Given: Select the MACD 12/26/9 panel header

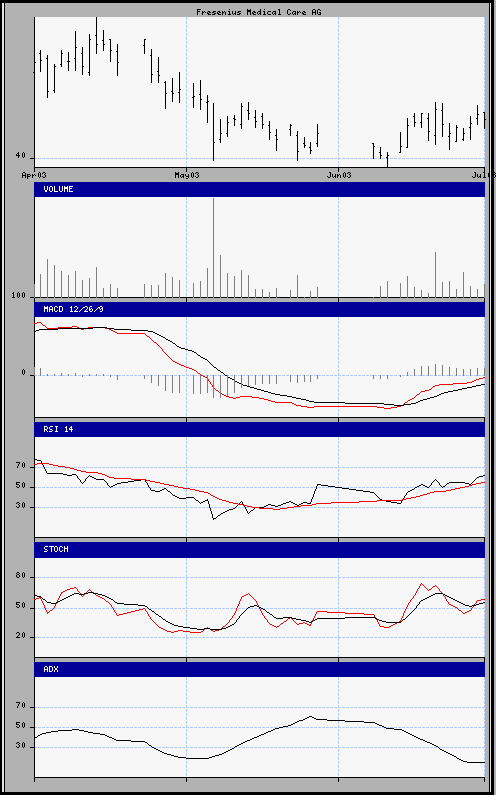Looking at the screenshot, I should click(x=259, y=309).
